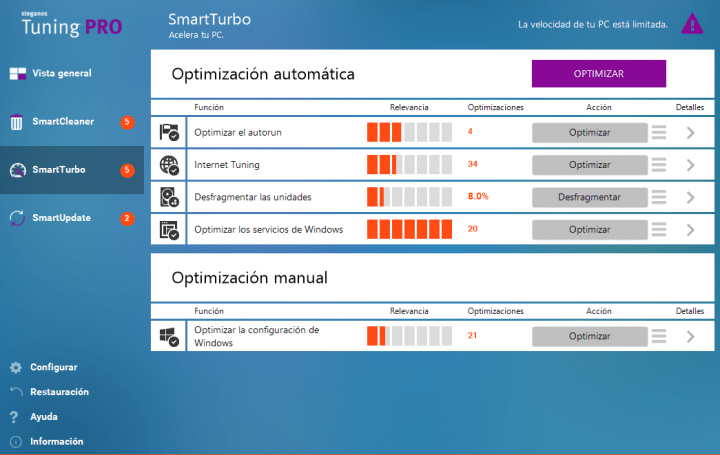The width and height of the screenshot is (720, 455).
Task: Click the defragmentation value 8.0%
Action: 478,196
